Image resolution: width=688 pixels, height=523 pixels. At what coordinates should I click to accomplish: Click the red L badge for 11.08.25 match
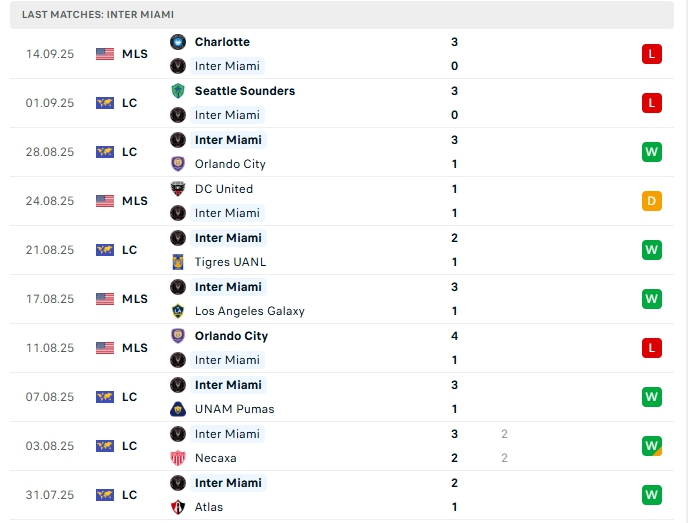652,348
